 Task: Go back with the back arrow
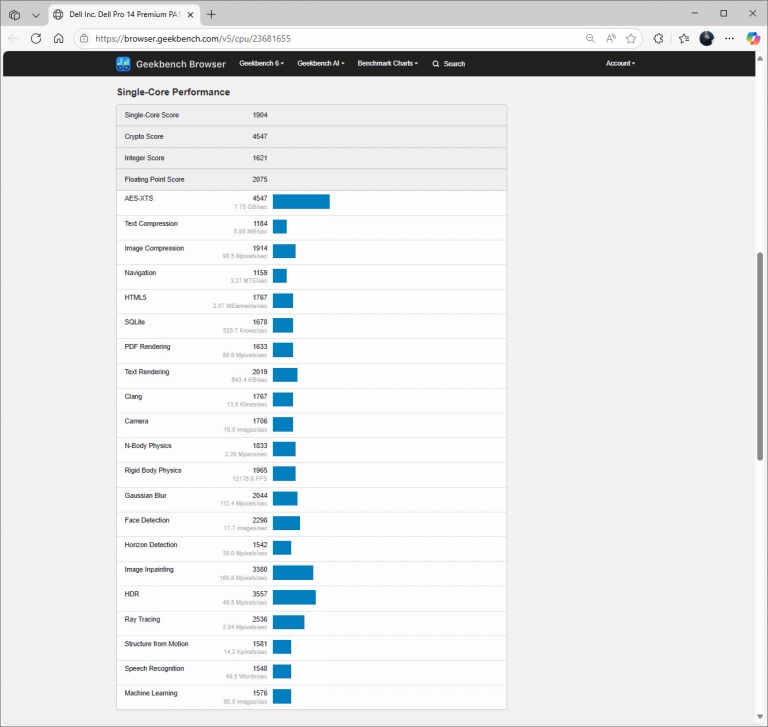[13, 38]
